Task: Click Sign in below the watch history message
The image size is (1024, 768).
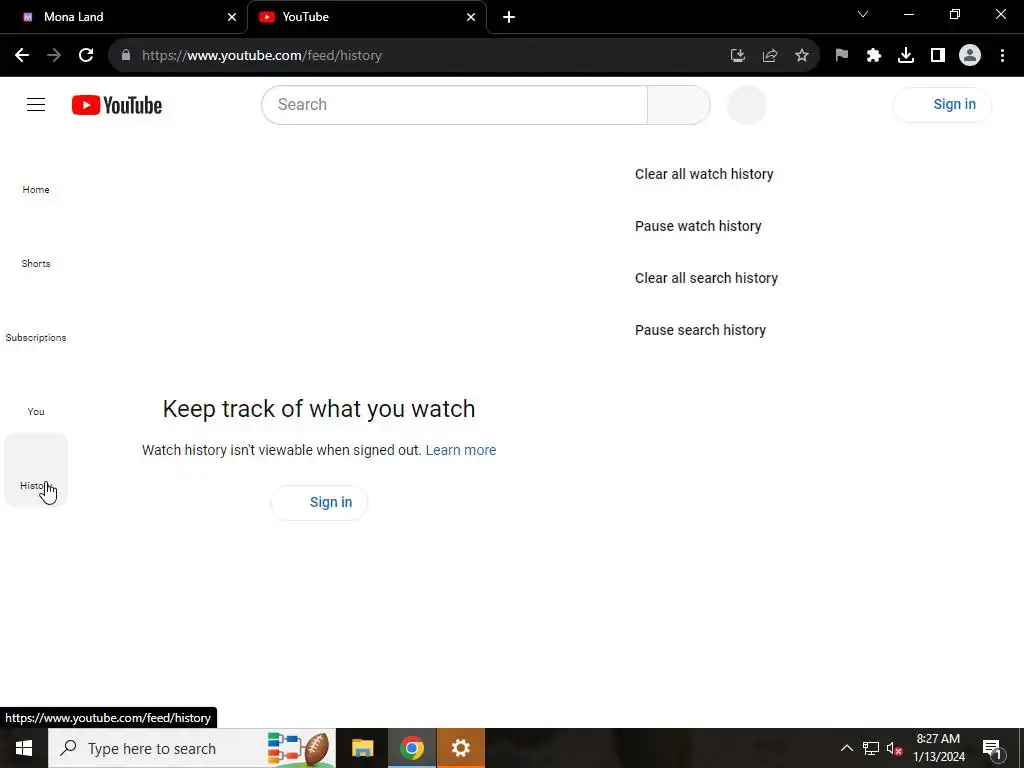Action: click(x=319, y=502)
